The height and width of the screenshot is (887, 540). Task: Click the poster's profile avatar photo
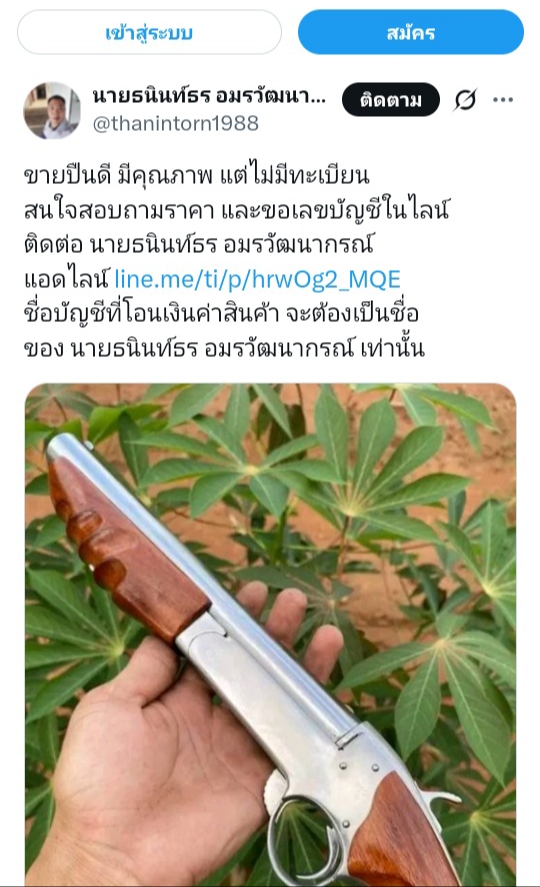click(51, 110)
